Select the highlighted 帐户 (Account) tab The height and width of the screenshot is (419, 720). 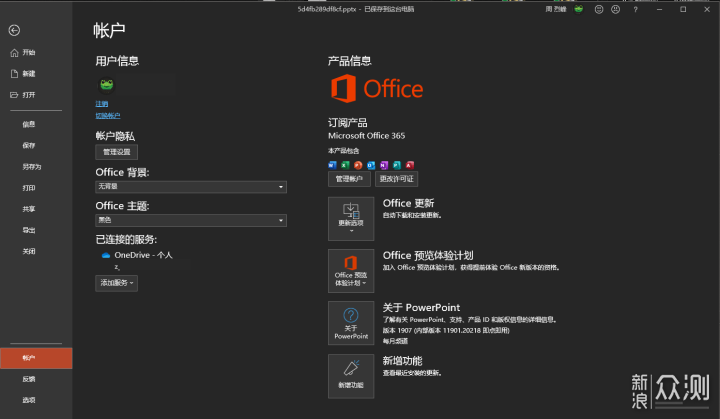point(36,358)
